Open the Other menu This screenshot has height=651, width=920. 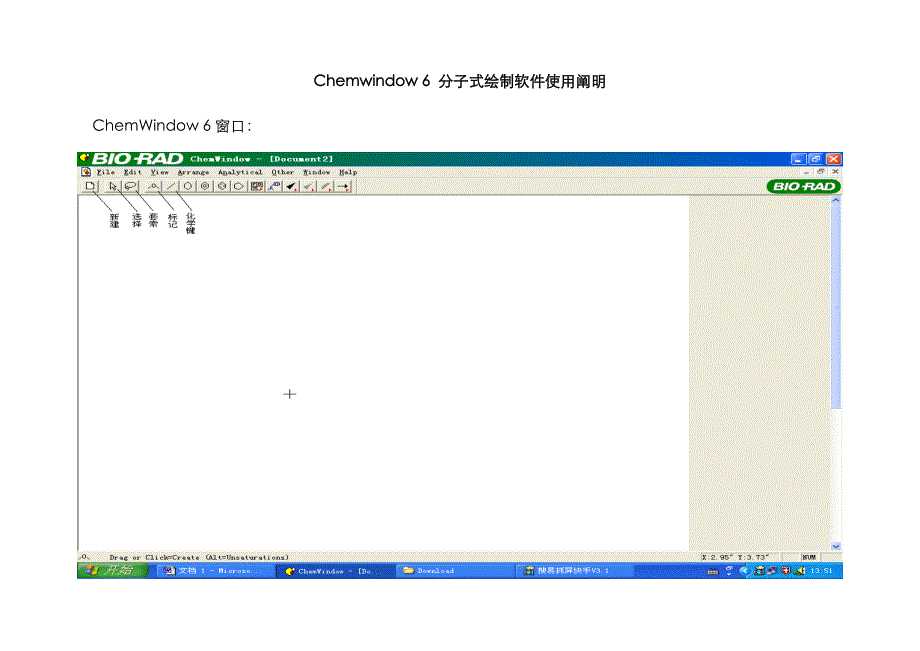click(283, 172)
